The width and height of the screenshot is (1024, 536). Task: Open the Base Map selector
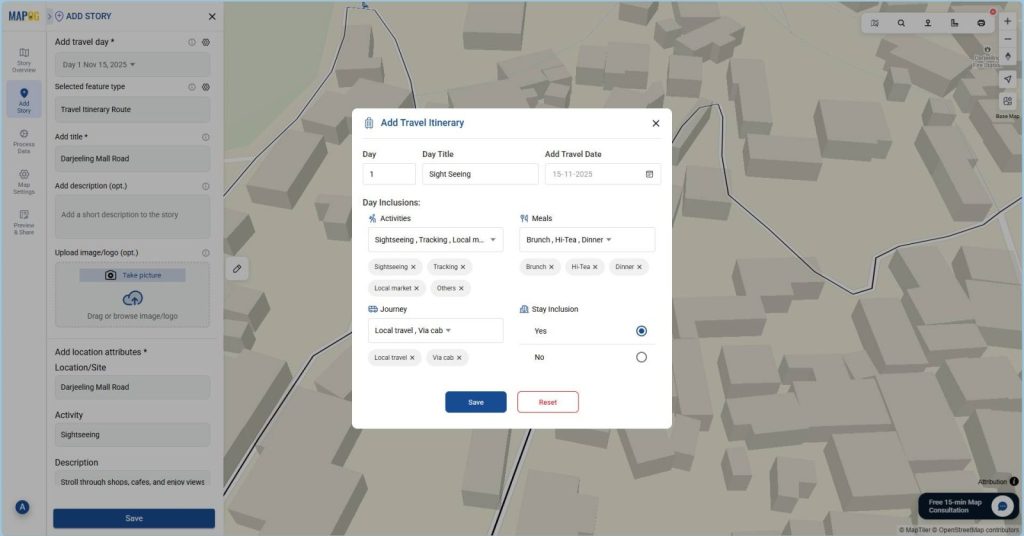pos(1008,101)
